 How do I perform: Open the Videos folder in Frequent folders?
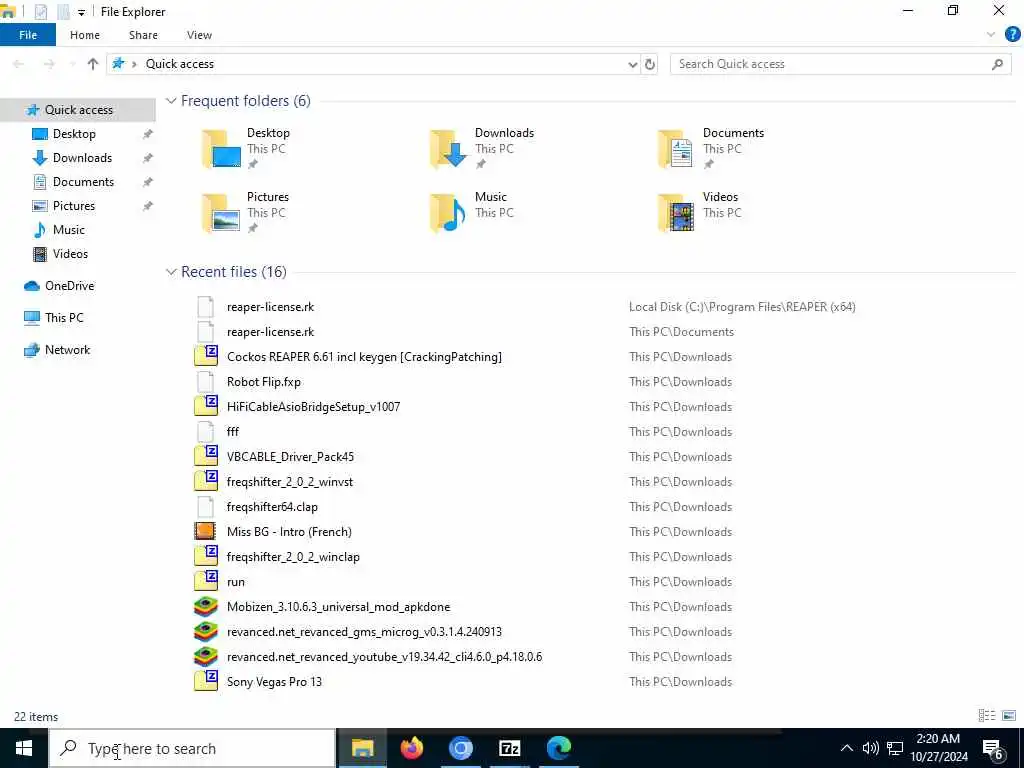(699, 212)
